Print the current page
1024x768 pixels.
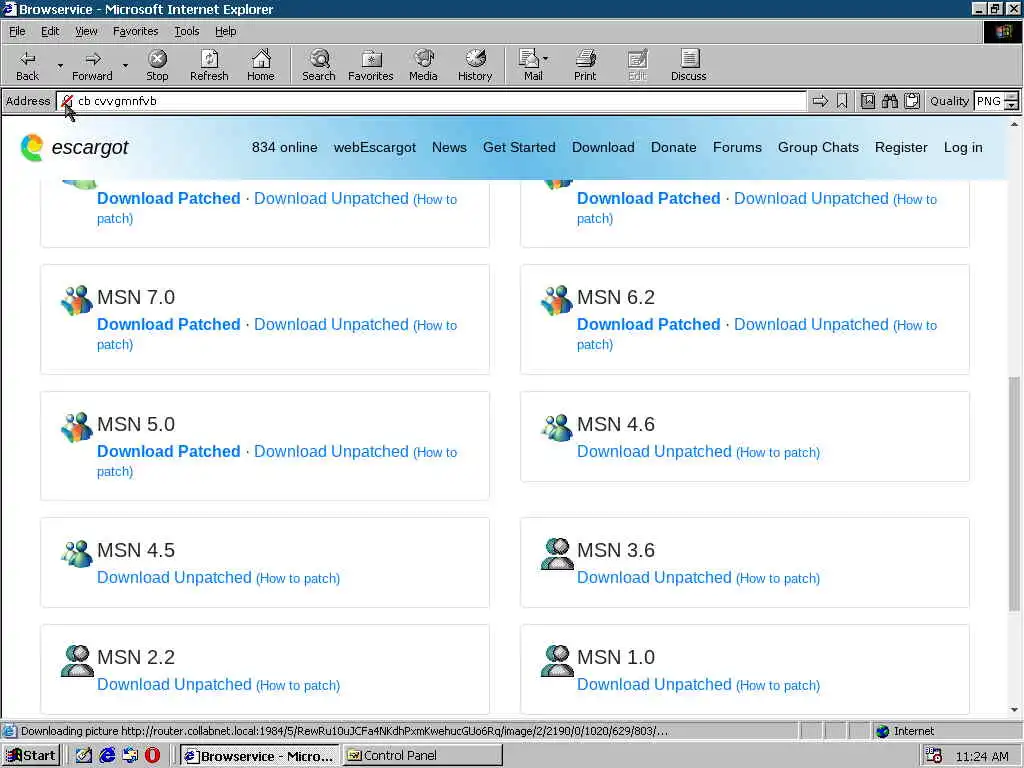coord(585,65)
